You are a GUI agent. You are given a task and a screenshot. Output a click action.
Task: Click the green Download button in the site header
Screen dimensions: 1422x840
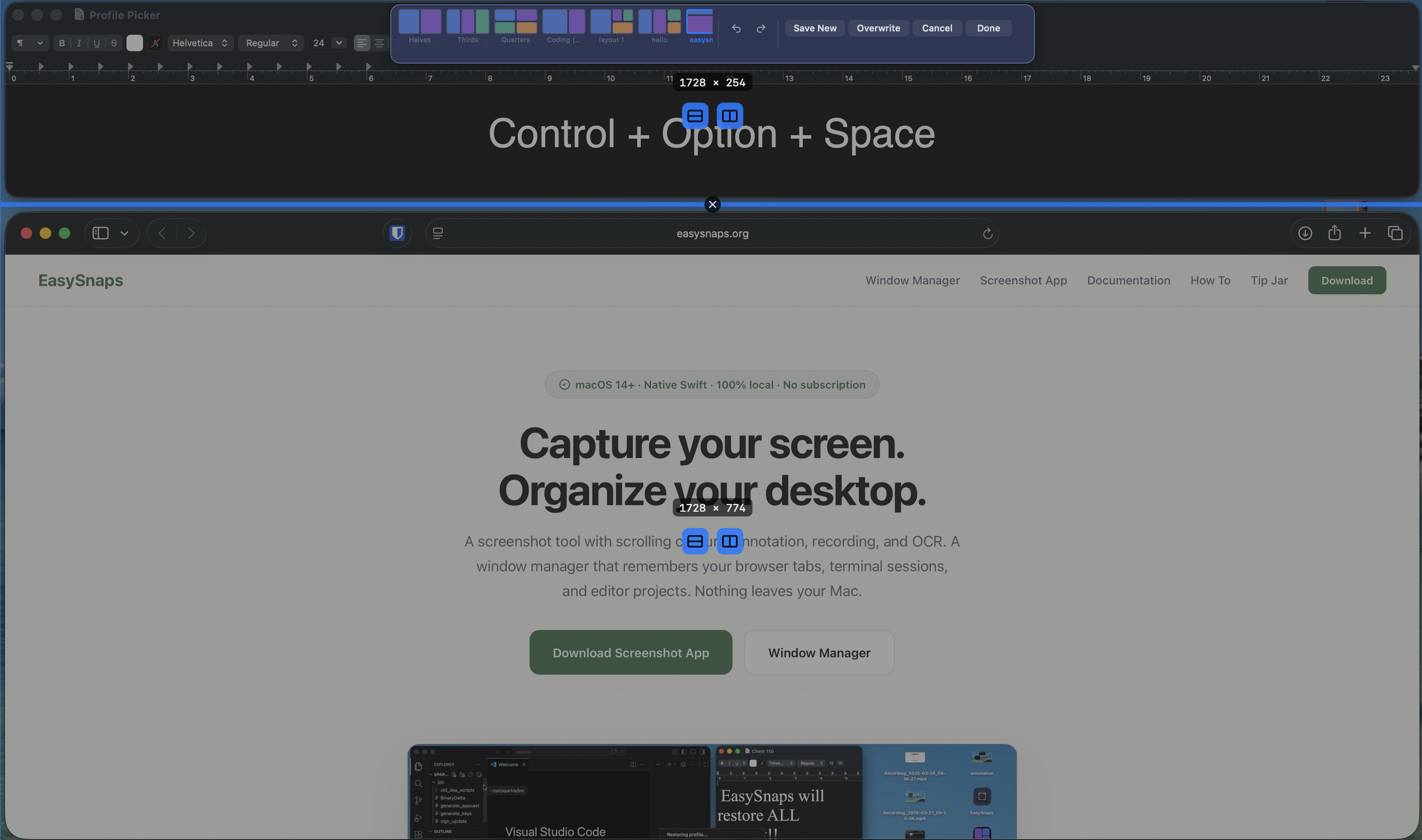(1347, 280)
